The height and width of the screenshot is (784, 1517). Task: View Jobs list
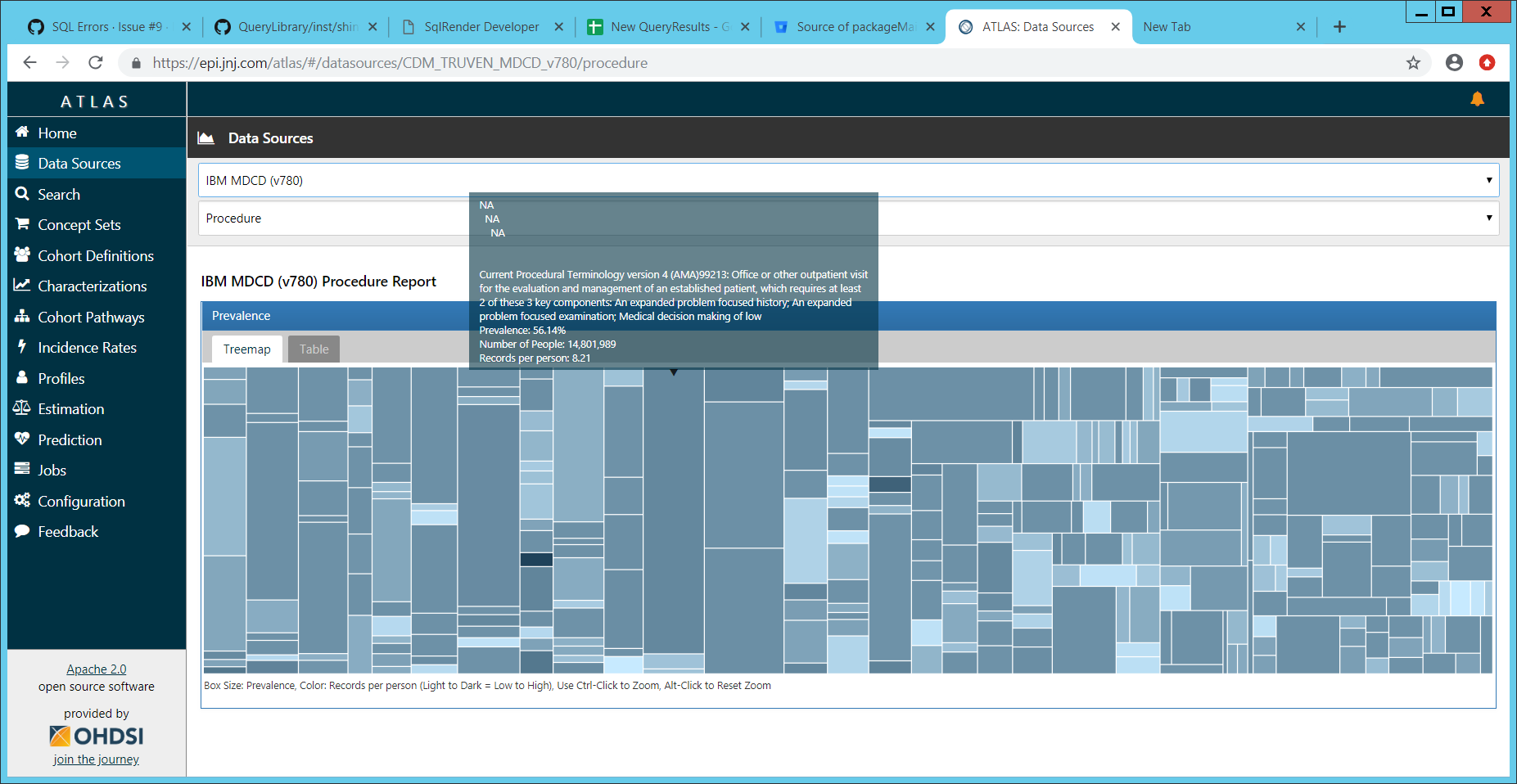[52, 470]
